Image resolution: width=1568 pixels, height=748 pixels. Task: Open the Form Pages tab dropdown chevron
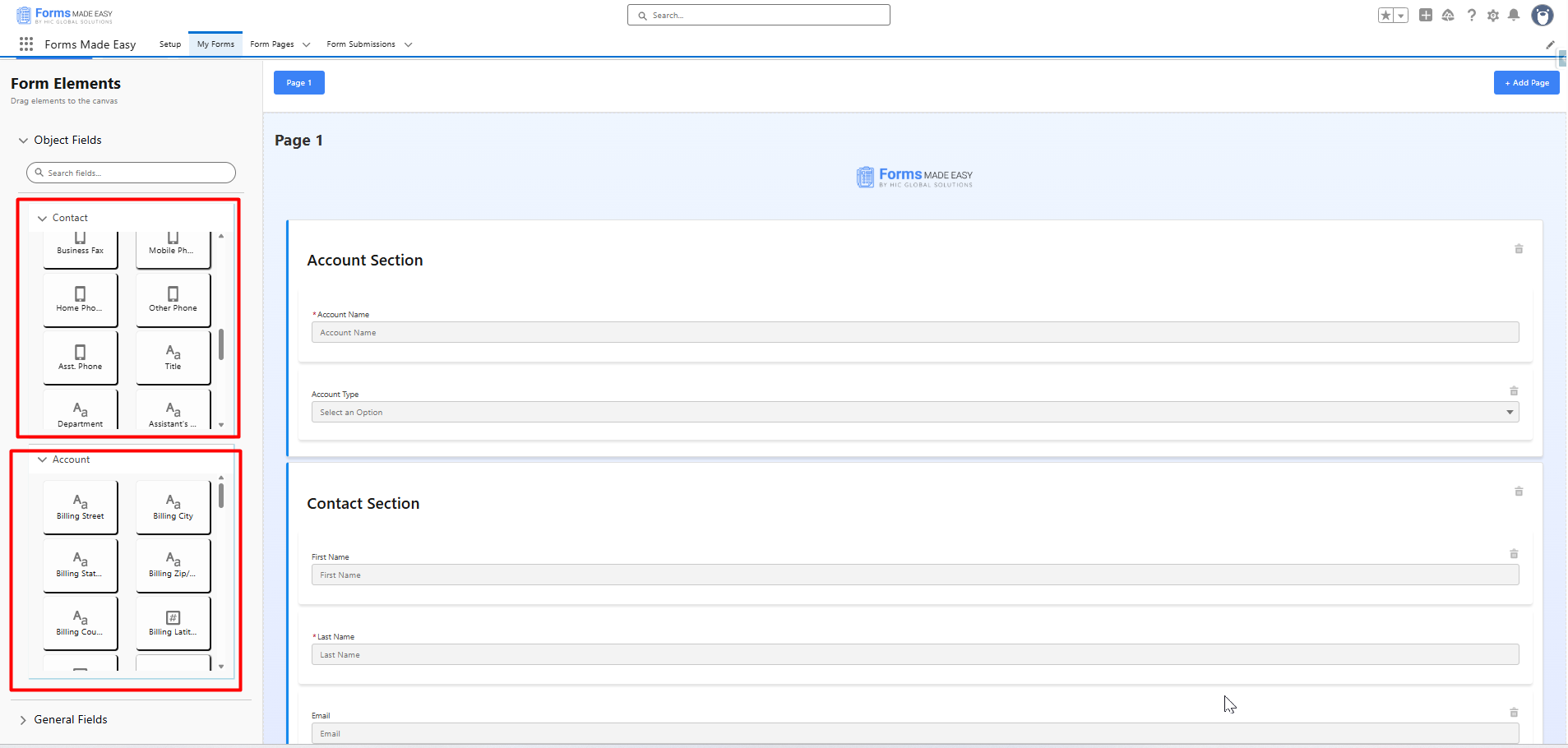pos(307,44)
